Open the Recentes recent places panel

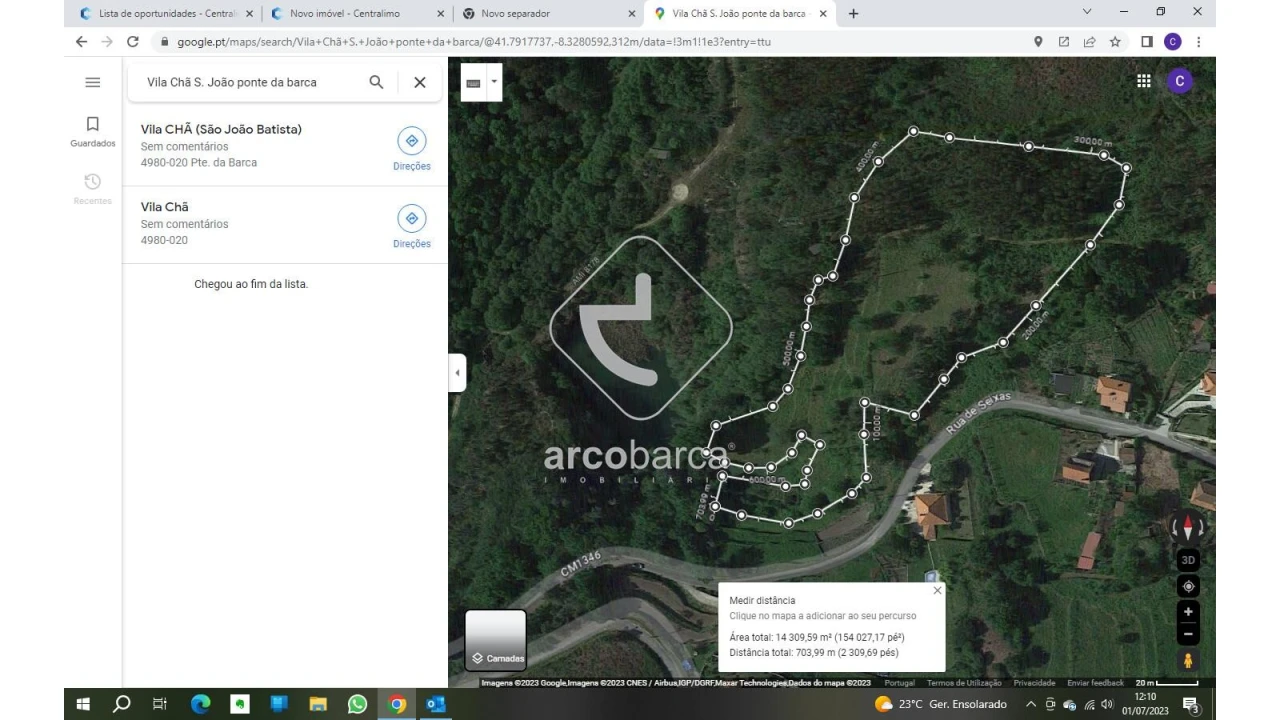coord(92,188)
